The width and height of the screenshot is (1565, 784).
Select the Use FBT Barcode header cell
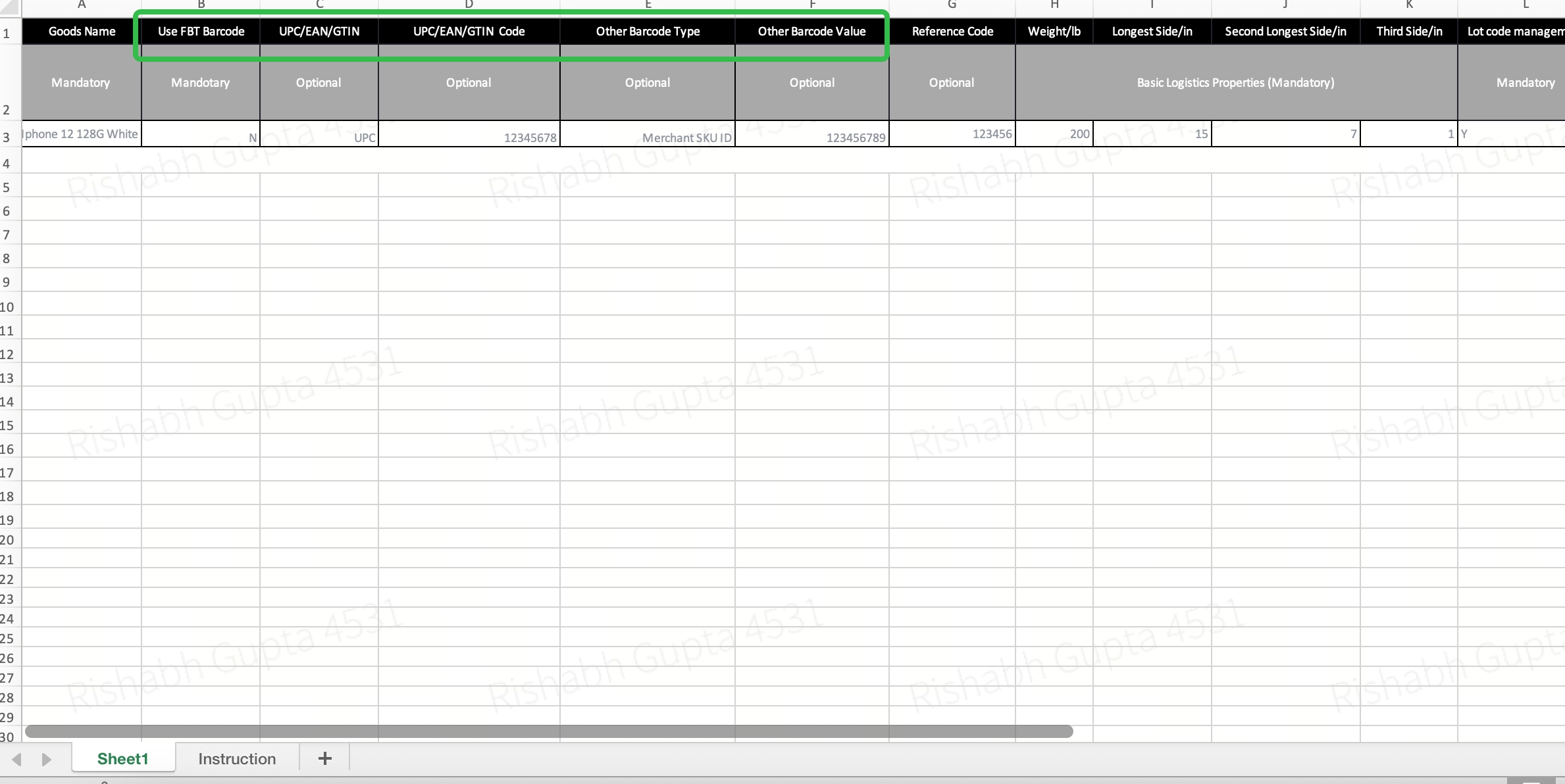point(201,32)
